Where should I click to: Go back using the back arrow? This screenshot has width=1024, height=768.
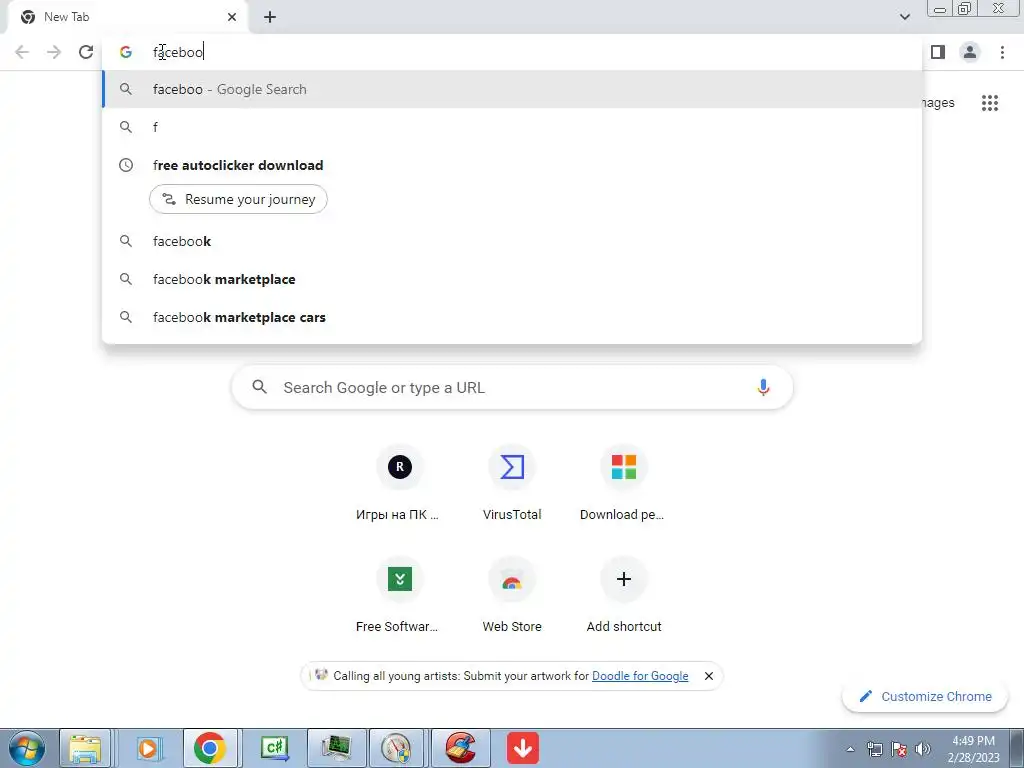click(x=22, y=52)
